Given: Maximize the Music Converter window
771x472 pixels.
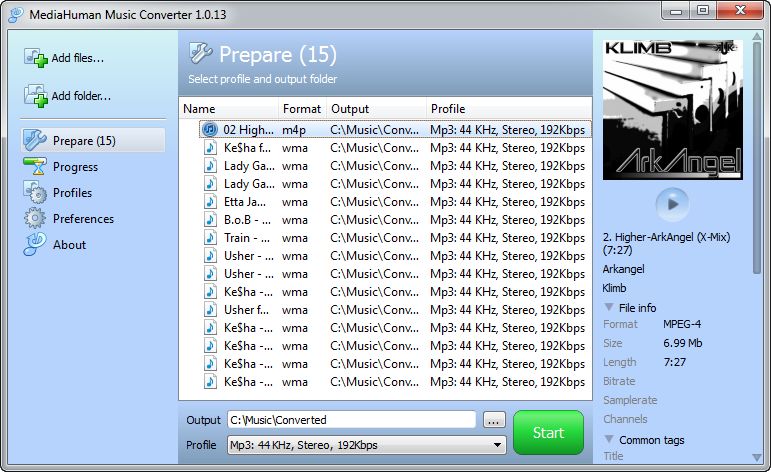Looking at the screenshot, I should pyautogui.click(x=703, y=11).
